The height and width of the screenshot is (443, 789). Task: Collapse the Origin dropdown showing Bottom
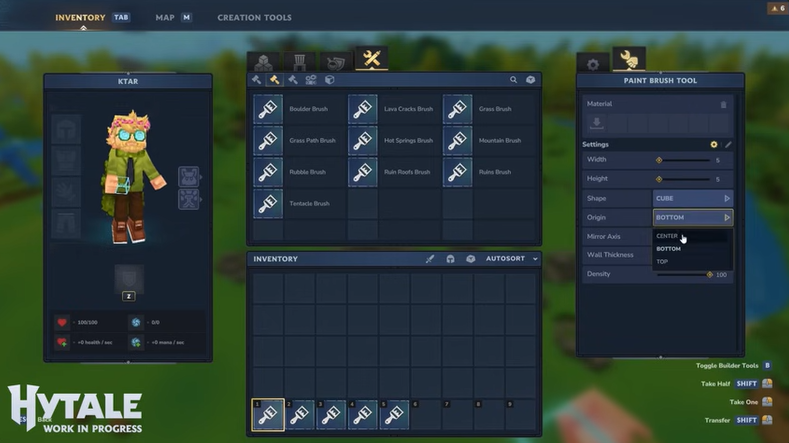pos(692,217)
